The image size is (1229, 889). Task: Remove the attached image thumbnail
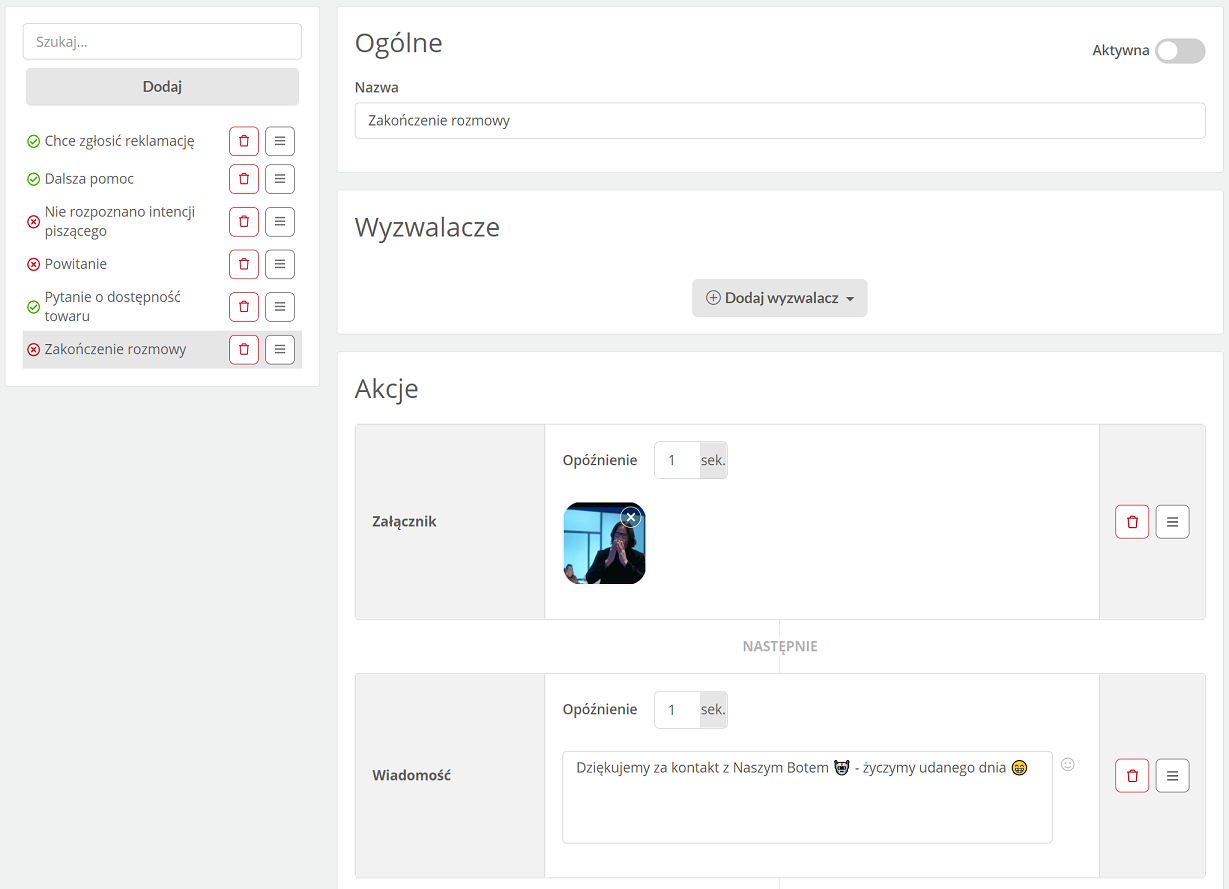coord(630,517)
